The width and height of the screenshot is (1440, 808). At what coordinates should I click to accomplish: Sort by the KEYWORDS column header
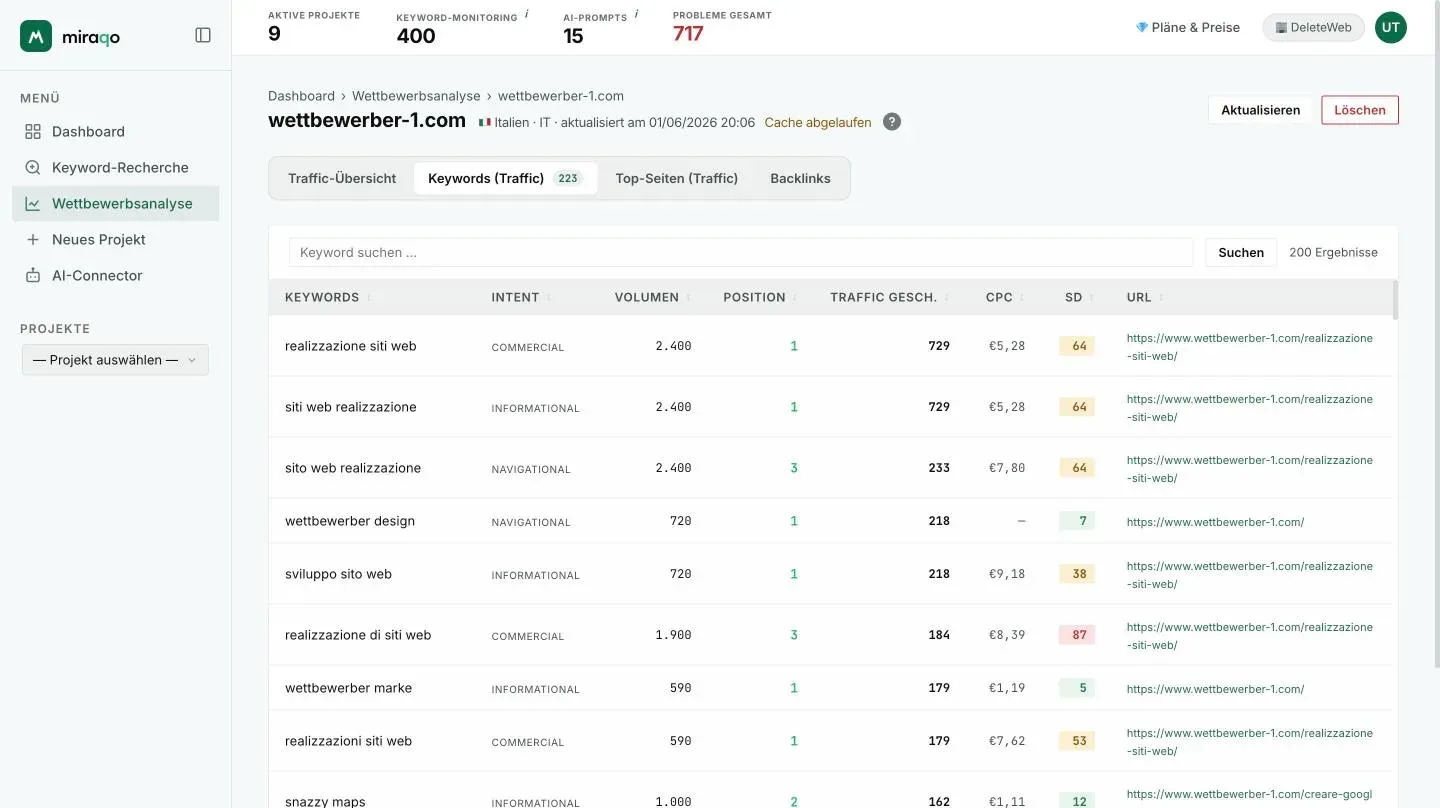click(322, 297)
